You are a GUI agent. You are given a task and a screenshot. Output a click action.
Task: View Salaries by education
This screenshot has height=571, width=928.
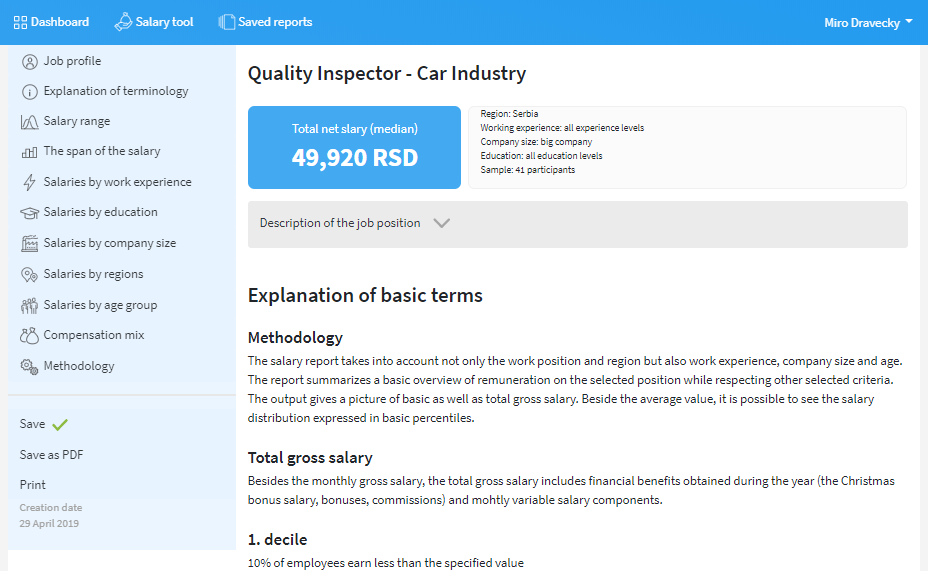click(101, 212)
